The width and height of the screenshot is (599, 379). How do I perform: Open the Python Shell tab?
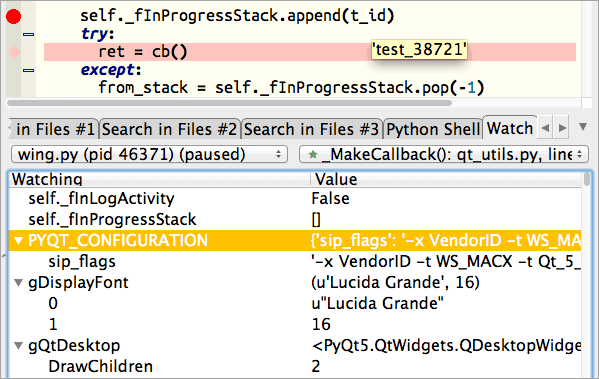click(433, 129)
